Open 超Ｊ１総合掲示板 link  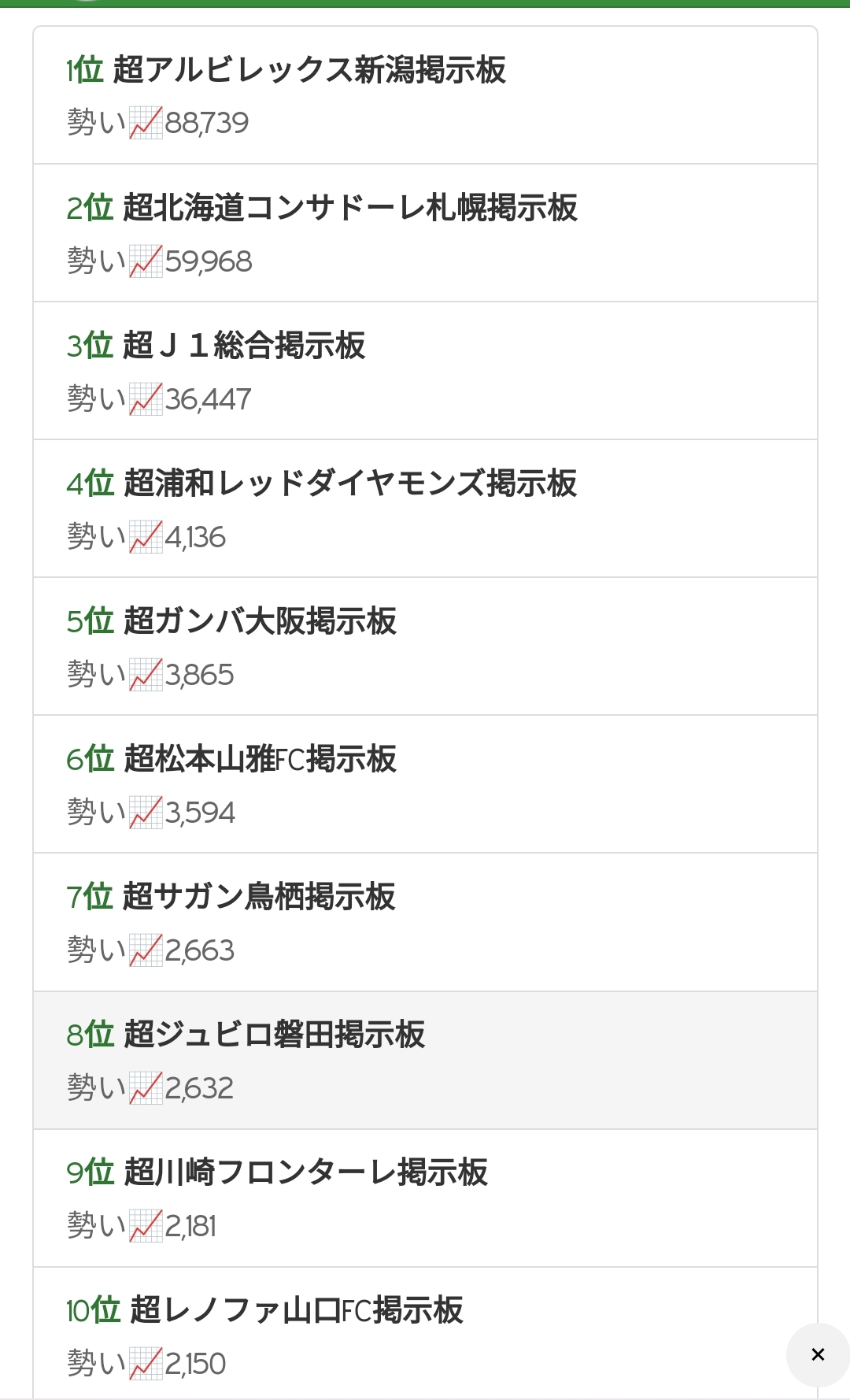click(244, 346)
